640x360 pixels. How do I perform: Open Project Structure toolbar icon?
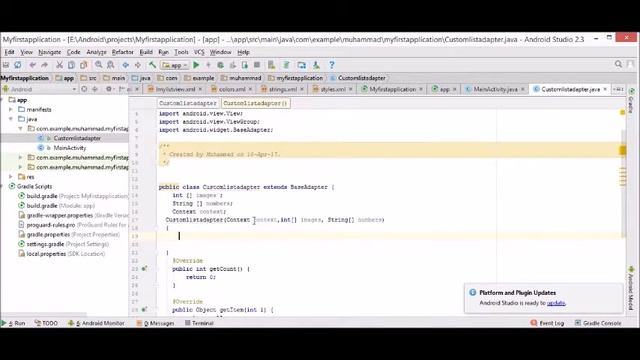coord(302,65)
